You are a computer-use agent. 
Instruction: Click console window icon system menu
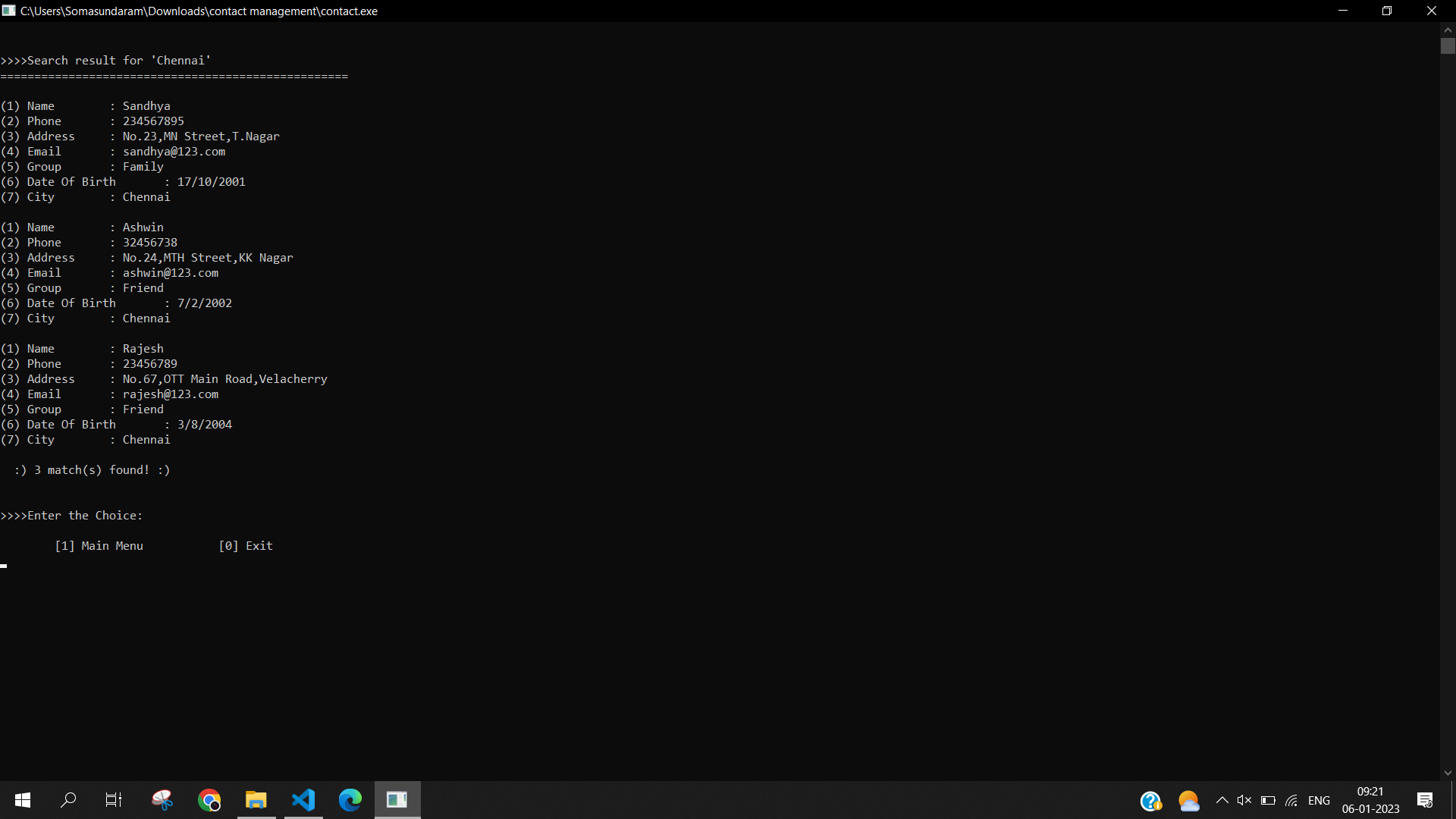(x=9, y=11)
